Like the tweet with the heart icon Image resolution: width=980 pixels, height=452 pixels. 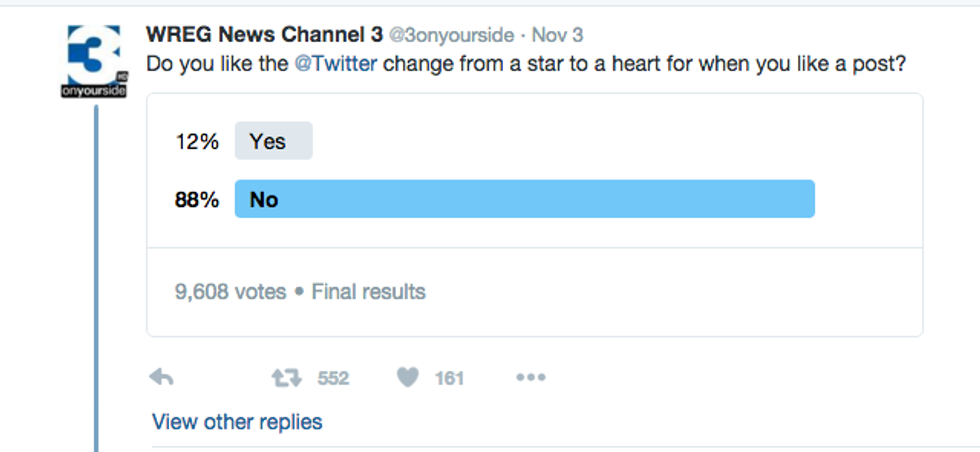point(407,378)
